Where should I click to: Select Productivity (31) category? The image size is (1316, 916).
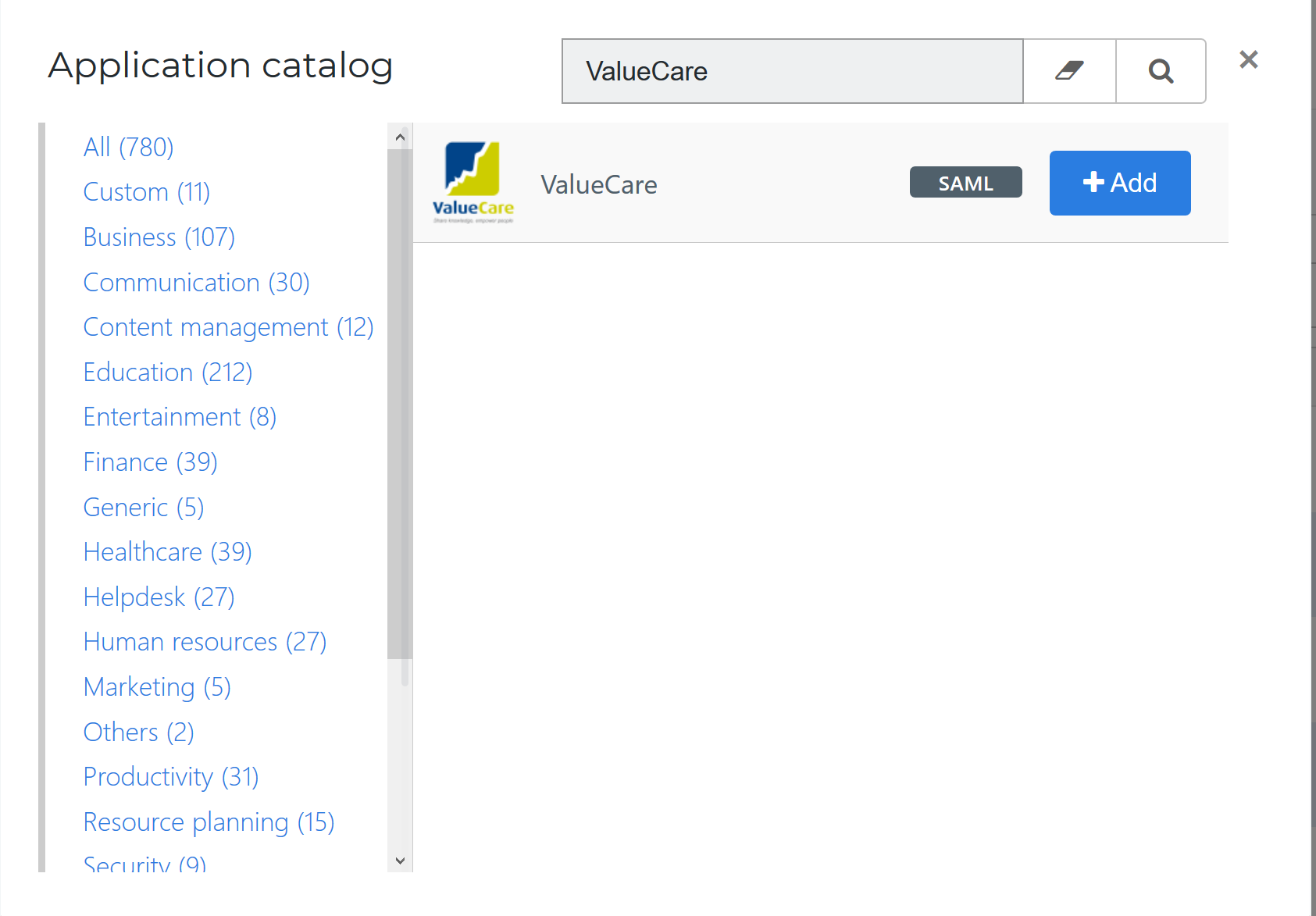171,777
